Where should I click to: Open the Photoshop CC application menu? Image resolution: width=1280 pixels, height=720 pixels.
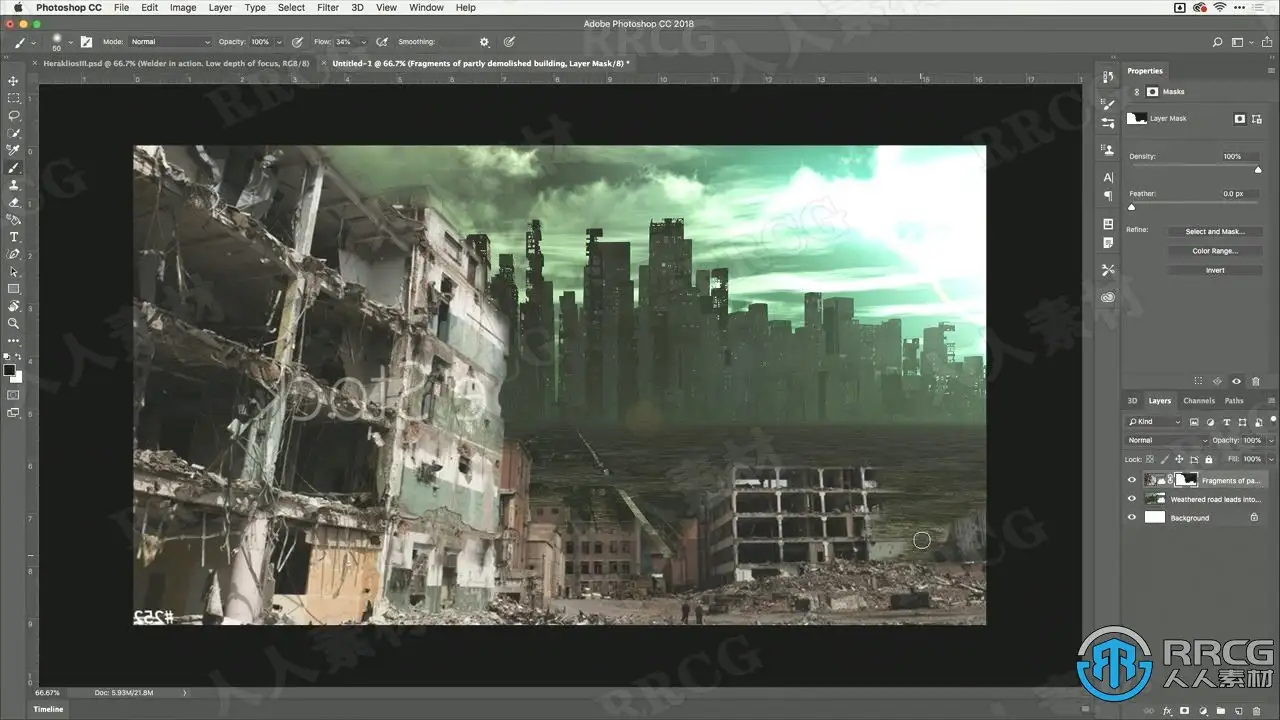[68, 7]
